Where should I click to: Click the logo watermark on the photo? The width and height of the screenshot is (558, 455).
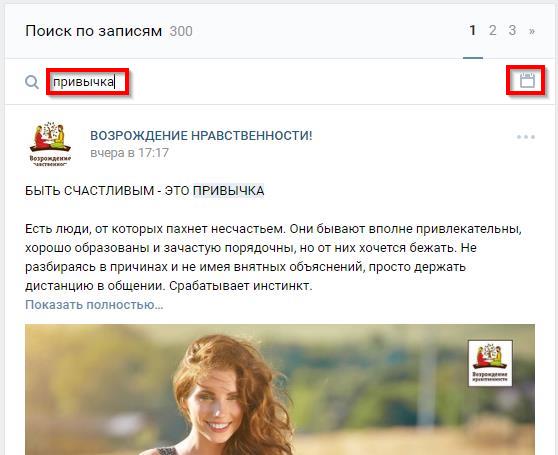point(490,363)
